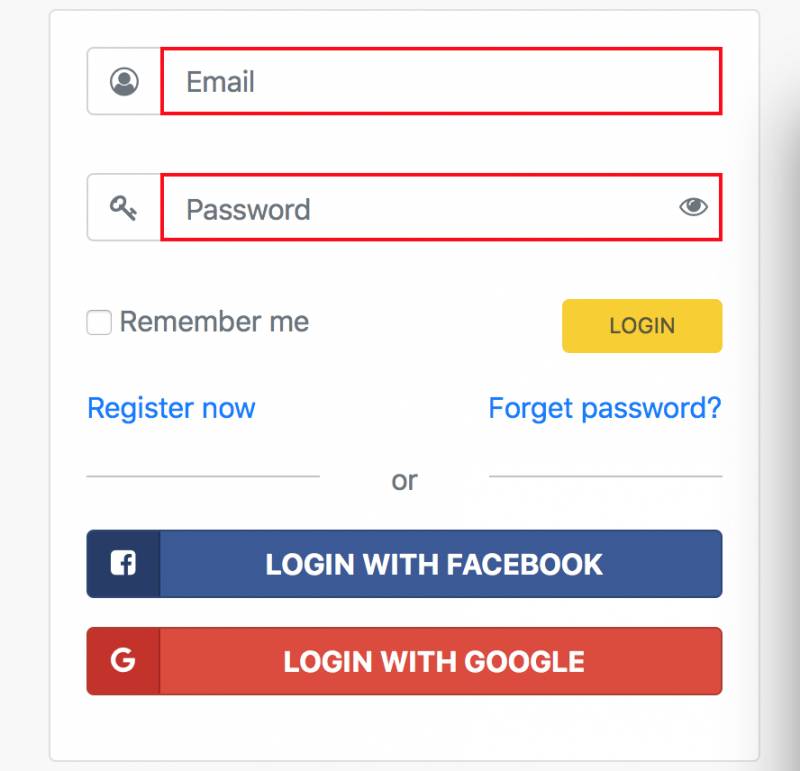Click the divider line right of "or"

click(x=605, y=477)
